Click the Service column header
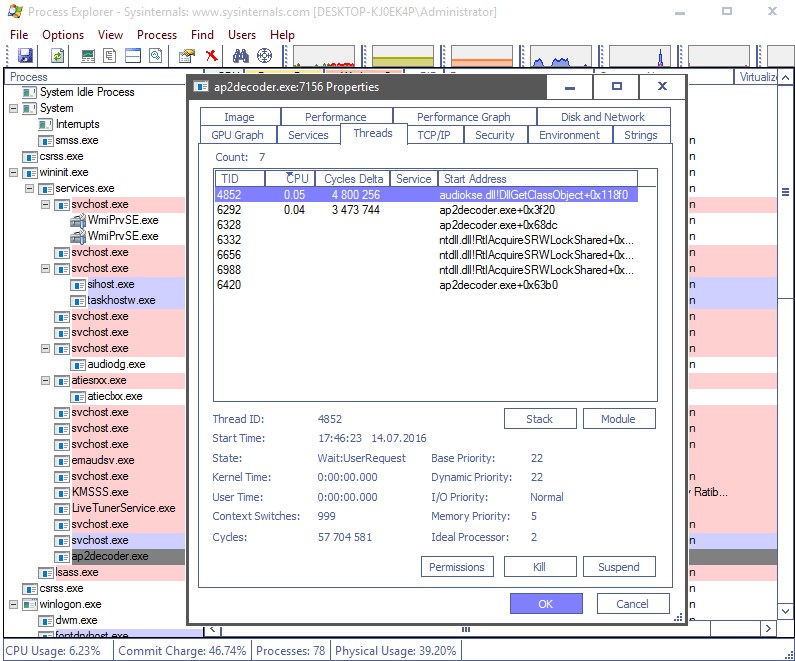The height and width of the screenshot is (661, 795). [414, 179]
